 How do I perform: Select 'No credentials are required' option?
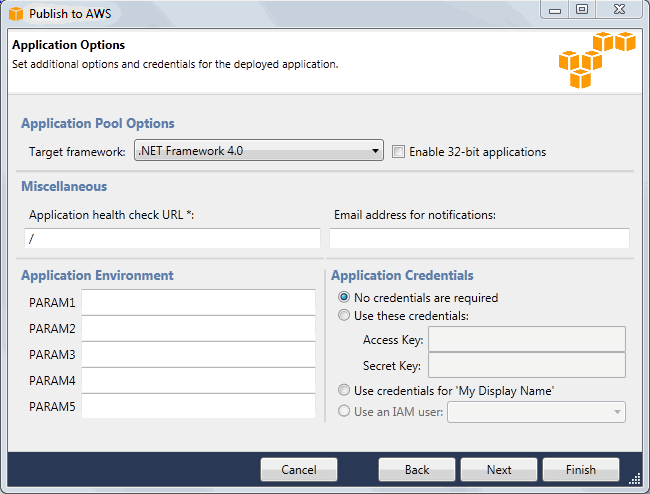pos(345,297)
